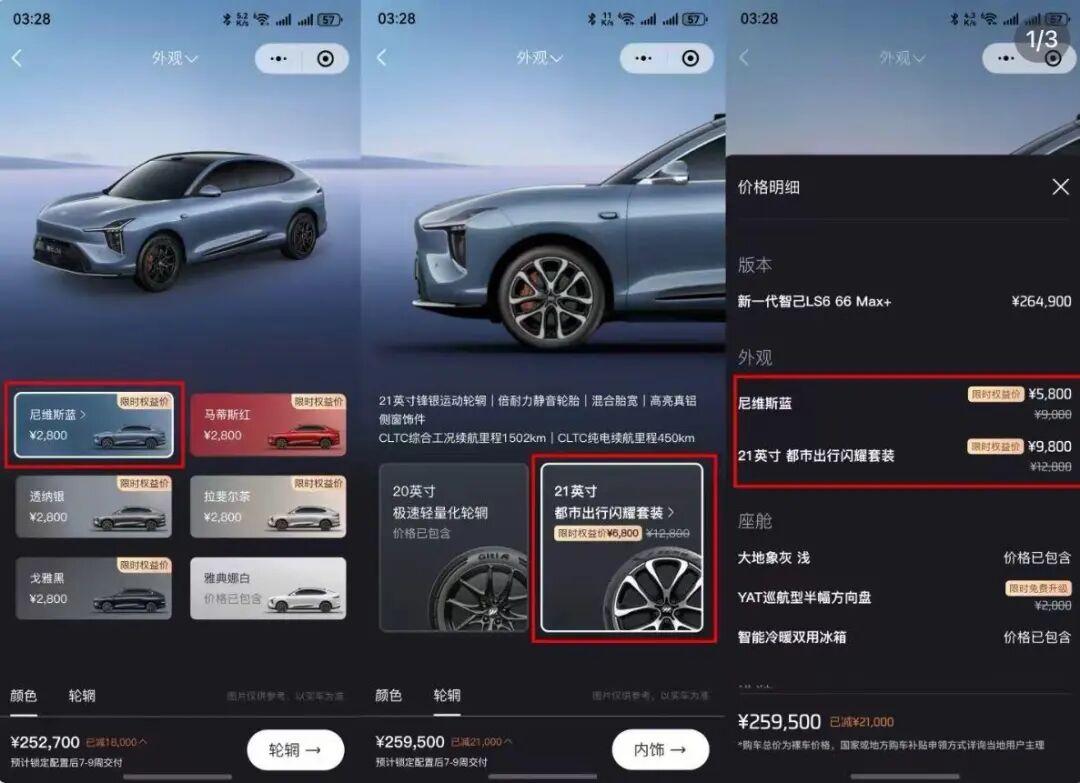Select the 雅典娜白 white car thumbnail
1080x783 pixels.
point(268,588)
